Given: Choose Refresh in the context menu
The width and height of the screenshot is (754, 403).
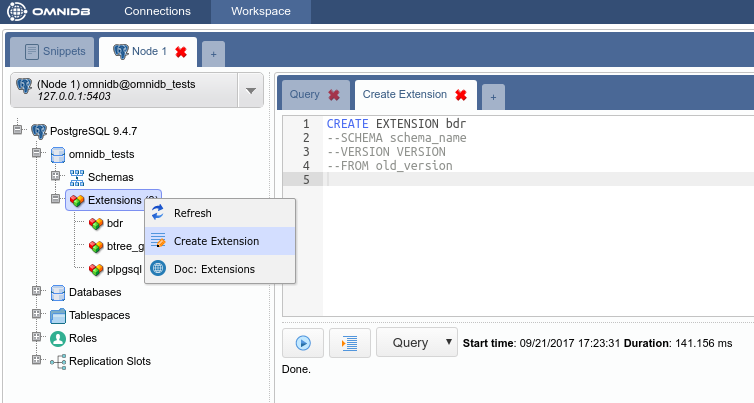Looking at the screenshot, I should pyautogui.click(x=192, y=213).
